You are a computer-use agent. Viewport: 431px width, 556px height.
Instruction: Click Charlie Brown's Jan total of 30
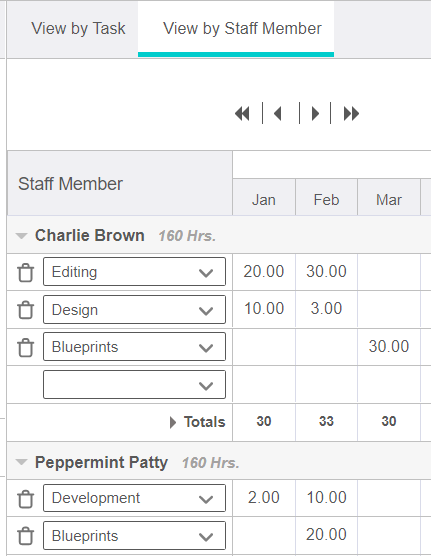pos(264,422)
